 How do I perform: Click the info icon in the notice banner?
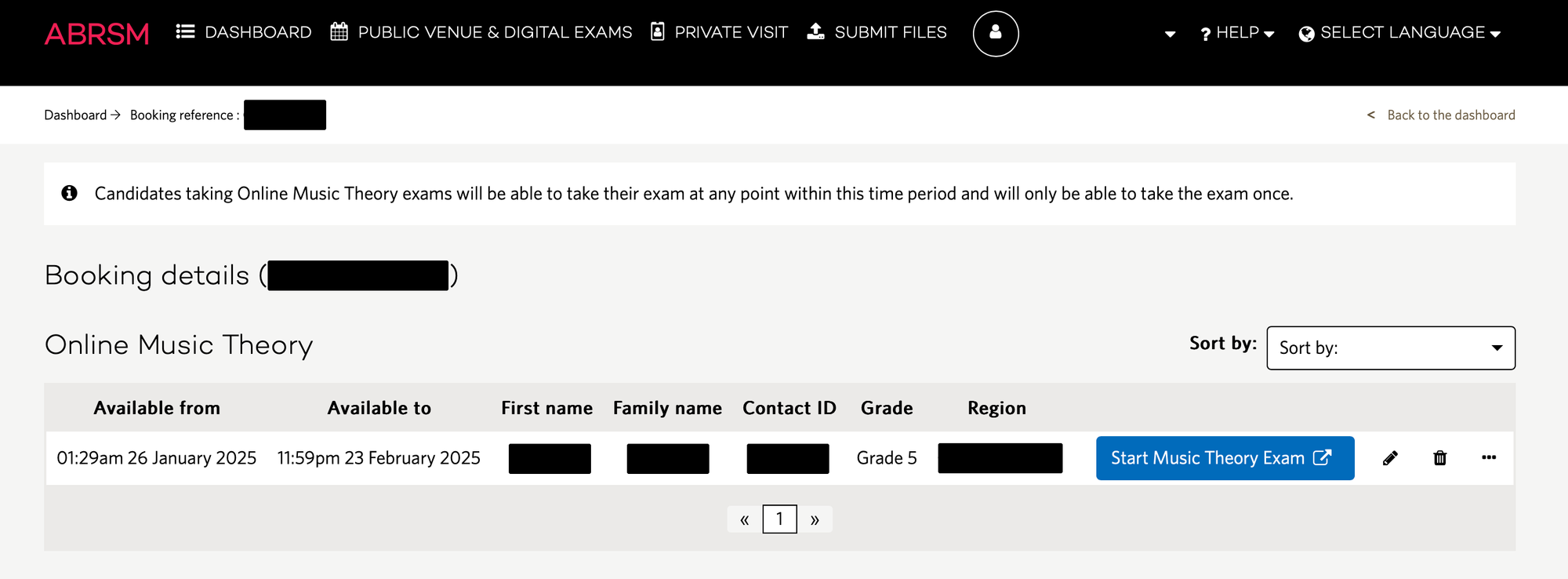tap(70, 193)
